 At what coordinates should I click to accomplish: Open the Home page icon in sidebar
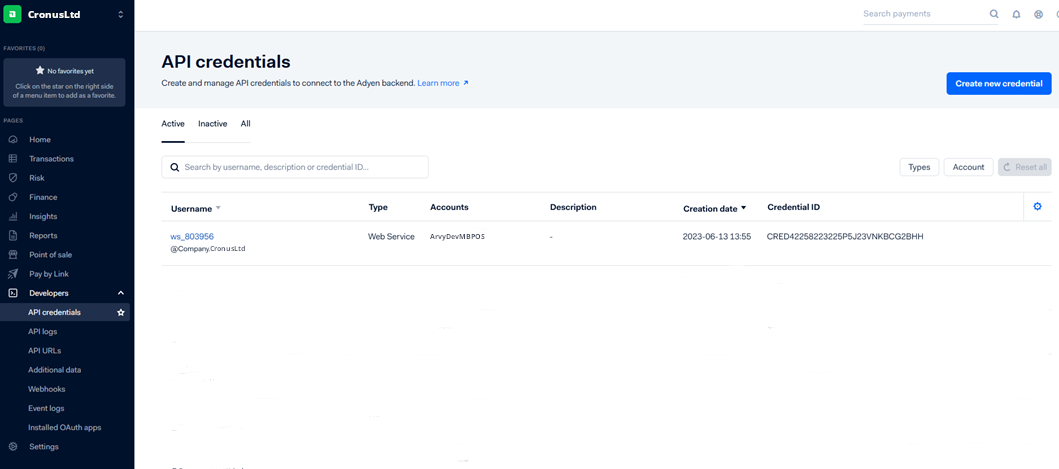coord(13,140)
